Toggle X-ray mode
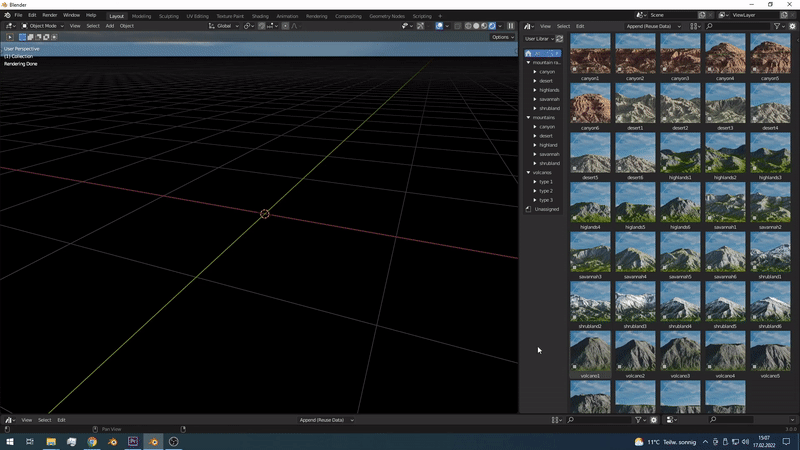The image size is (800, 450). pyautogui.click(x=458, y=26)
